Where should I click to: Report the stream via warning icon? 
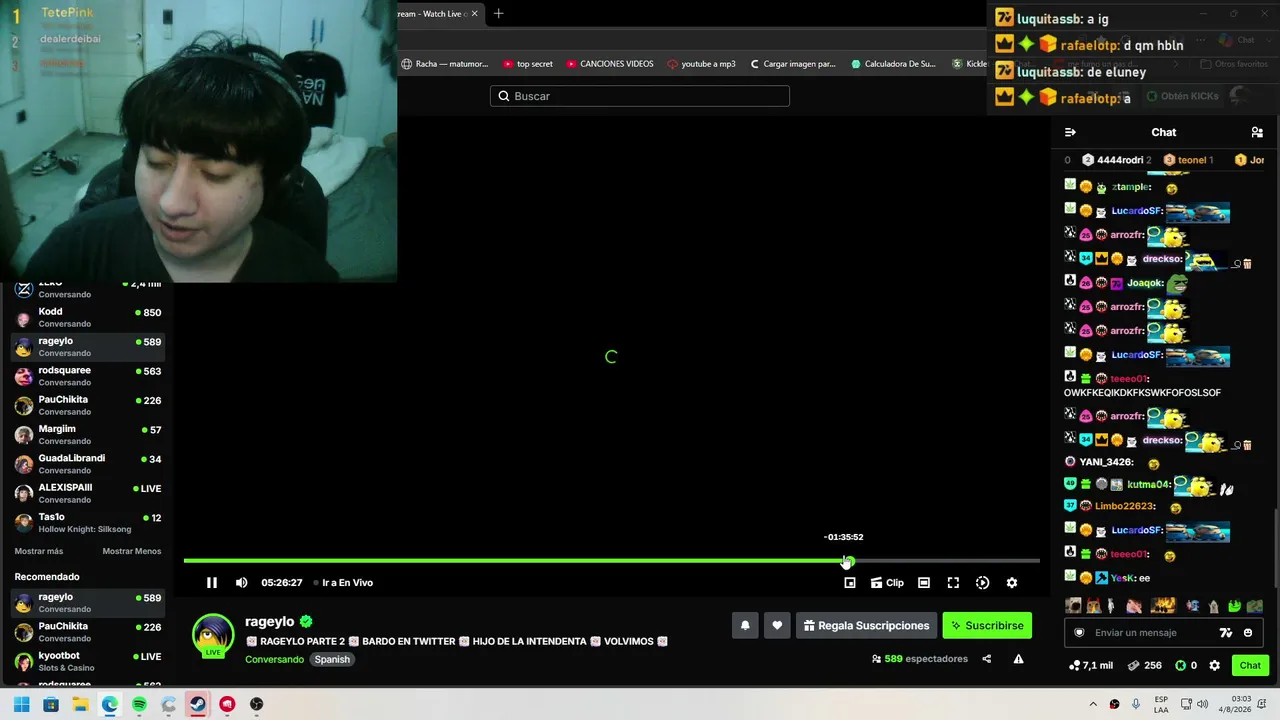pos(1018,659)
